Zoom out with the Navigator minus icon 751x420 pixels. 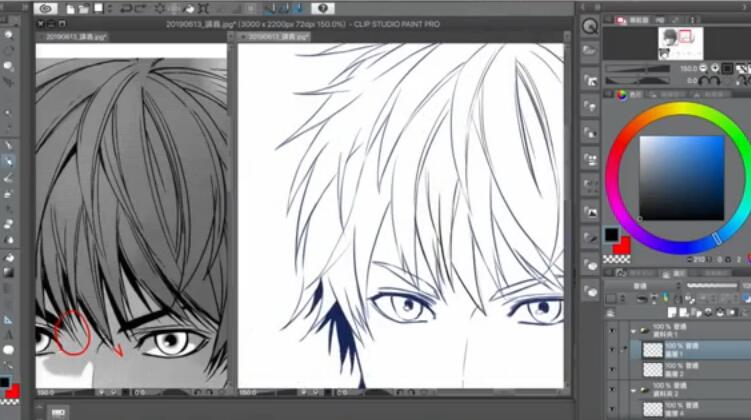[703, 68]
